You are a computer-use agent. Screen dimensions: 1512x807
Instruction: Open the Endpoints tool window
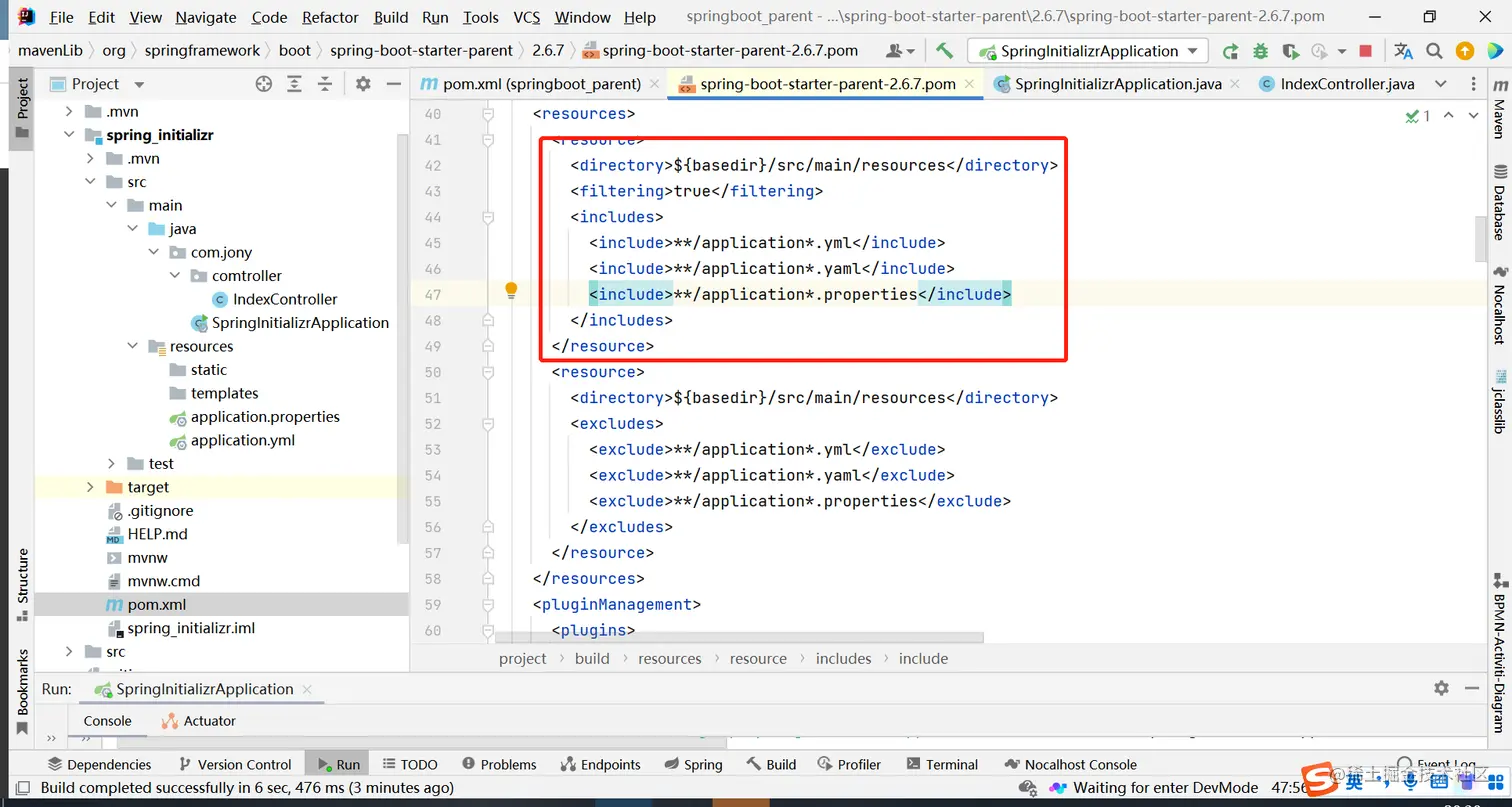[600, 764]
